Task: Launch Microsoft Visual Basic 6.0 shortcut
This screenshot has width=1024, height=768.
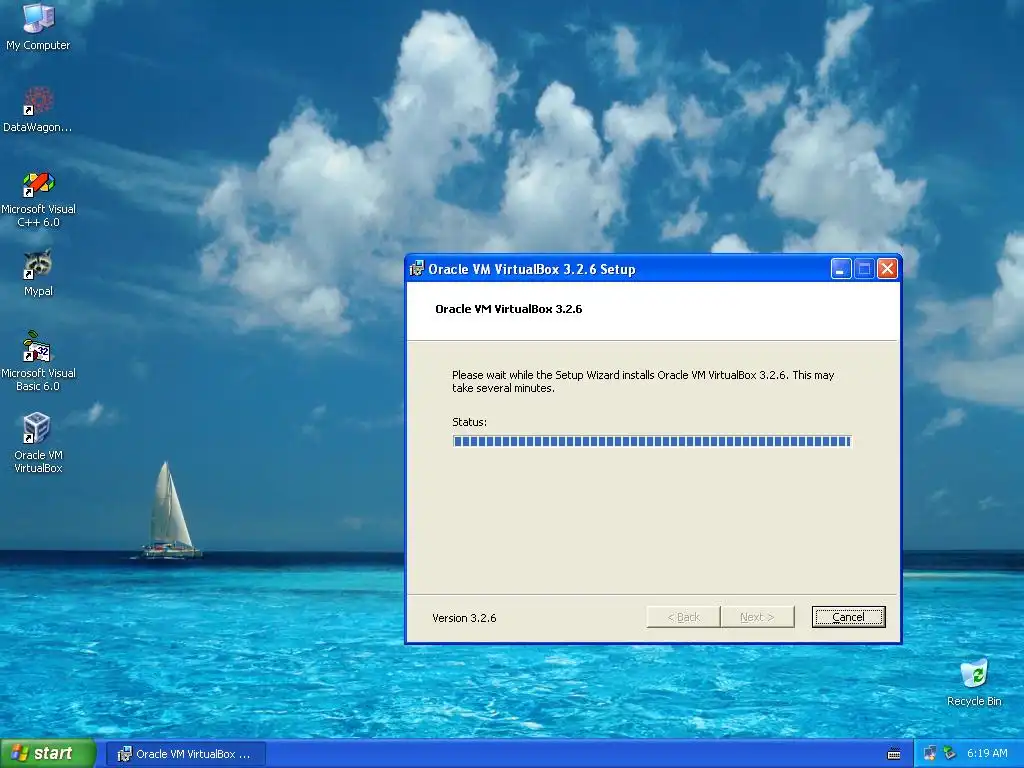Action: (x=38, y=361)
